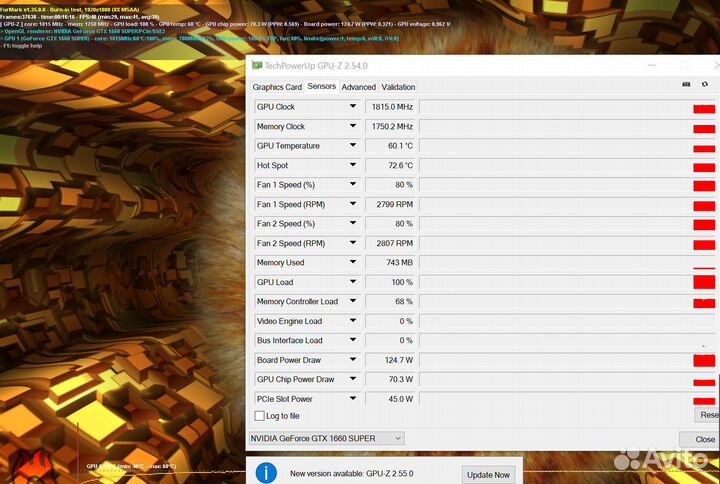720x484 pixels.
Task: Expand the Fan 1 Speed (RPM) dropdown
Action: [x=353, y=204]
